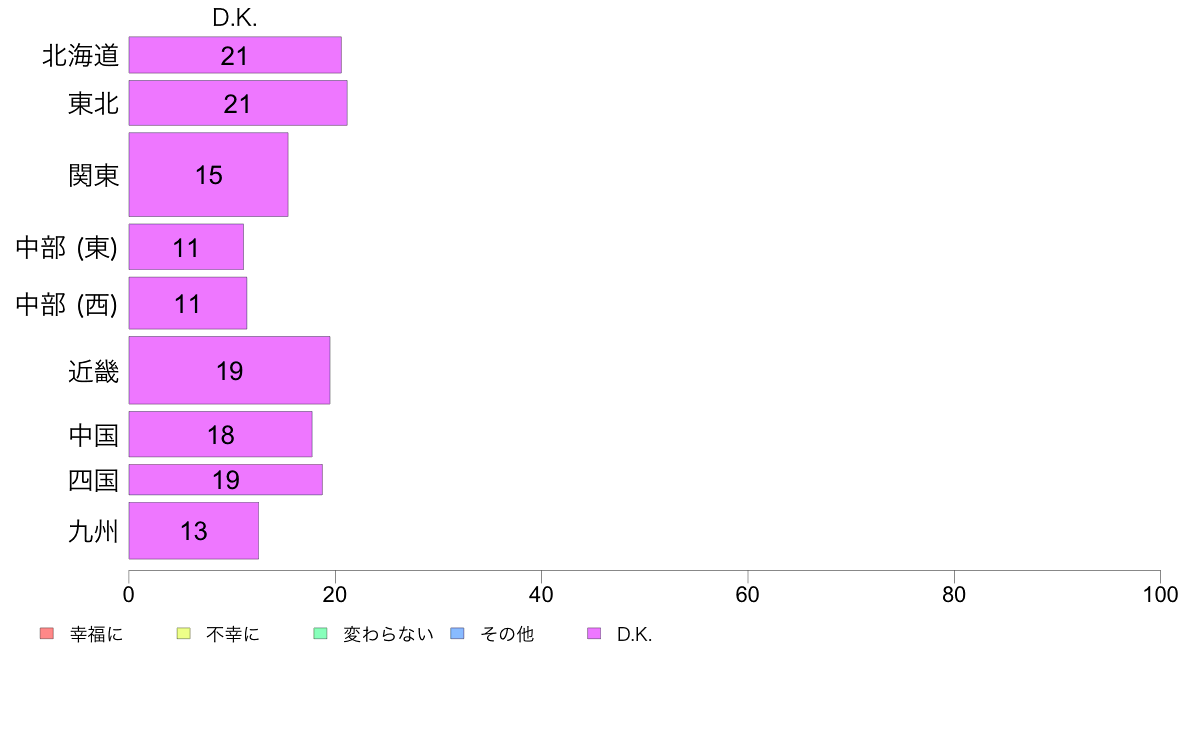
Task: Select the 北海道 bar showing 21
Action: tap(235, 55)
